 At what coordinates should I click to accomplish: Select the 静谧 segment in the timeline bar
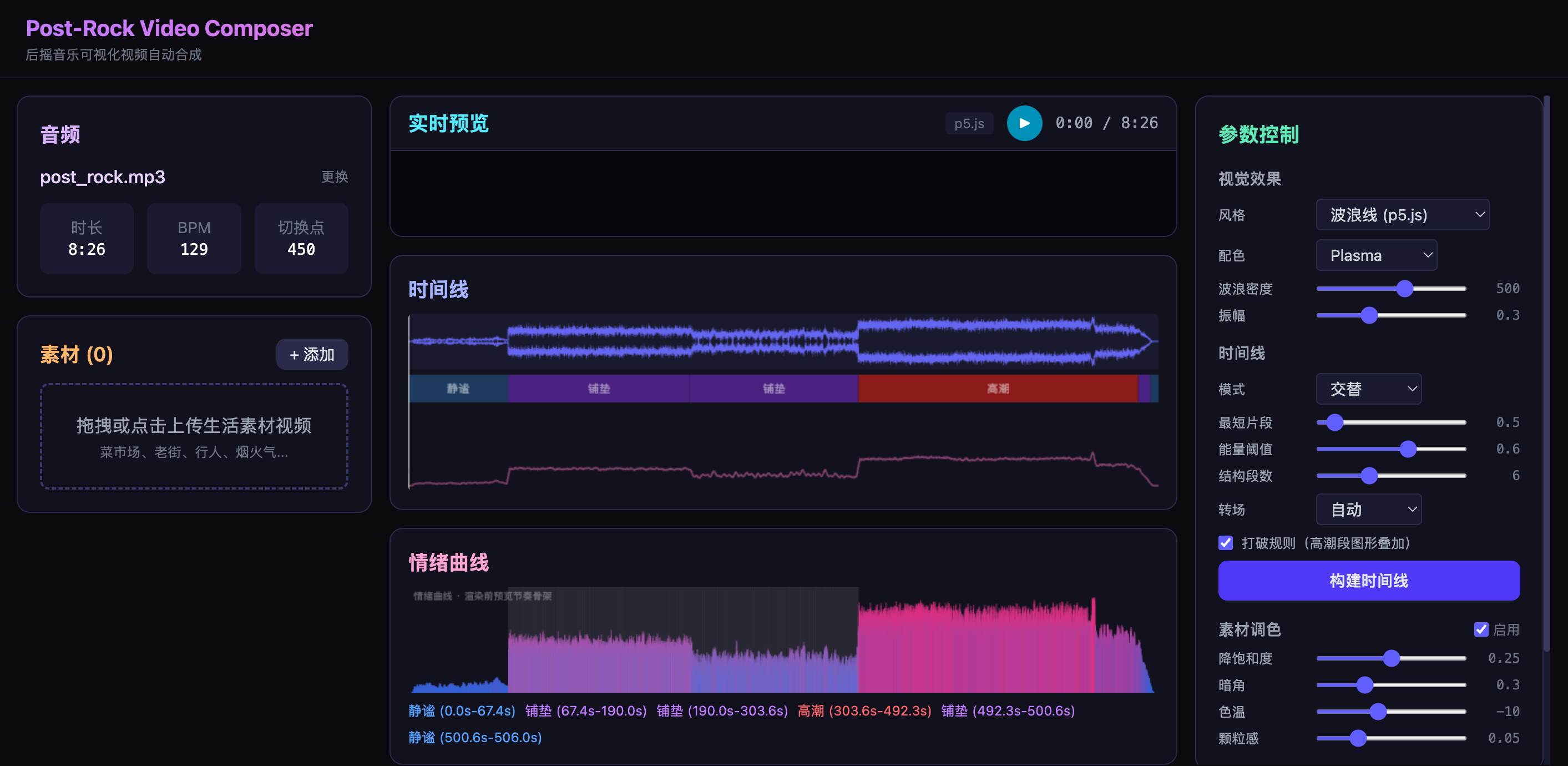coord(458,389)
